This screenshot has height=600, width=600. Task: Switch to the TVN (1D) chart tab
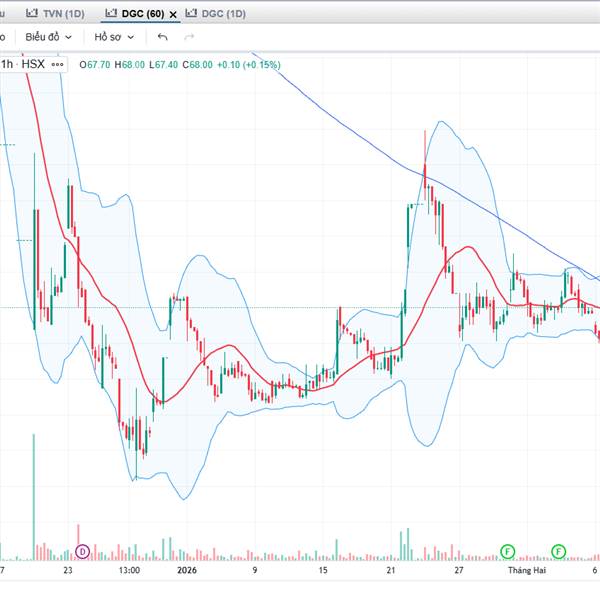click(x=55, y=14)
